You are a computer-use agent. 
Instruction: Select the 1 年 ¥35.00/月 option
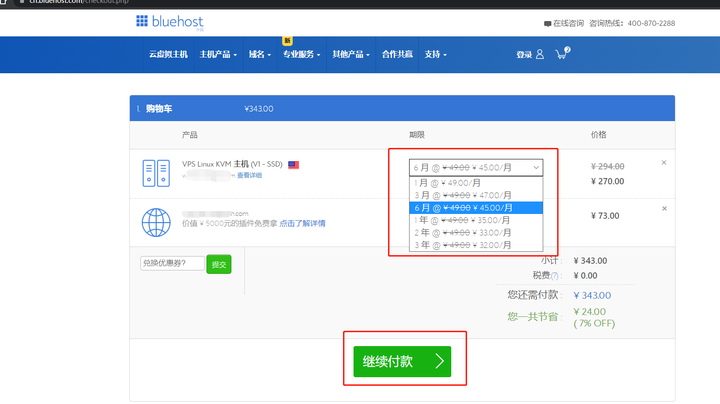coord(476,220)
